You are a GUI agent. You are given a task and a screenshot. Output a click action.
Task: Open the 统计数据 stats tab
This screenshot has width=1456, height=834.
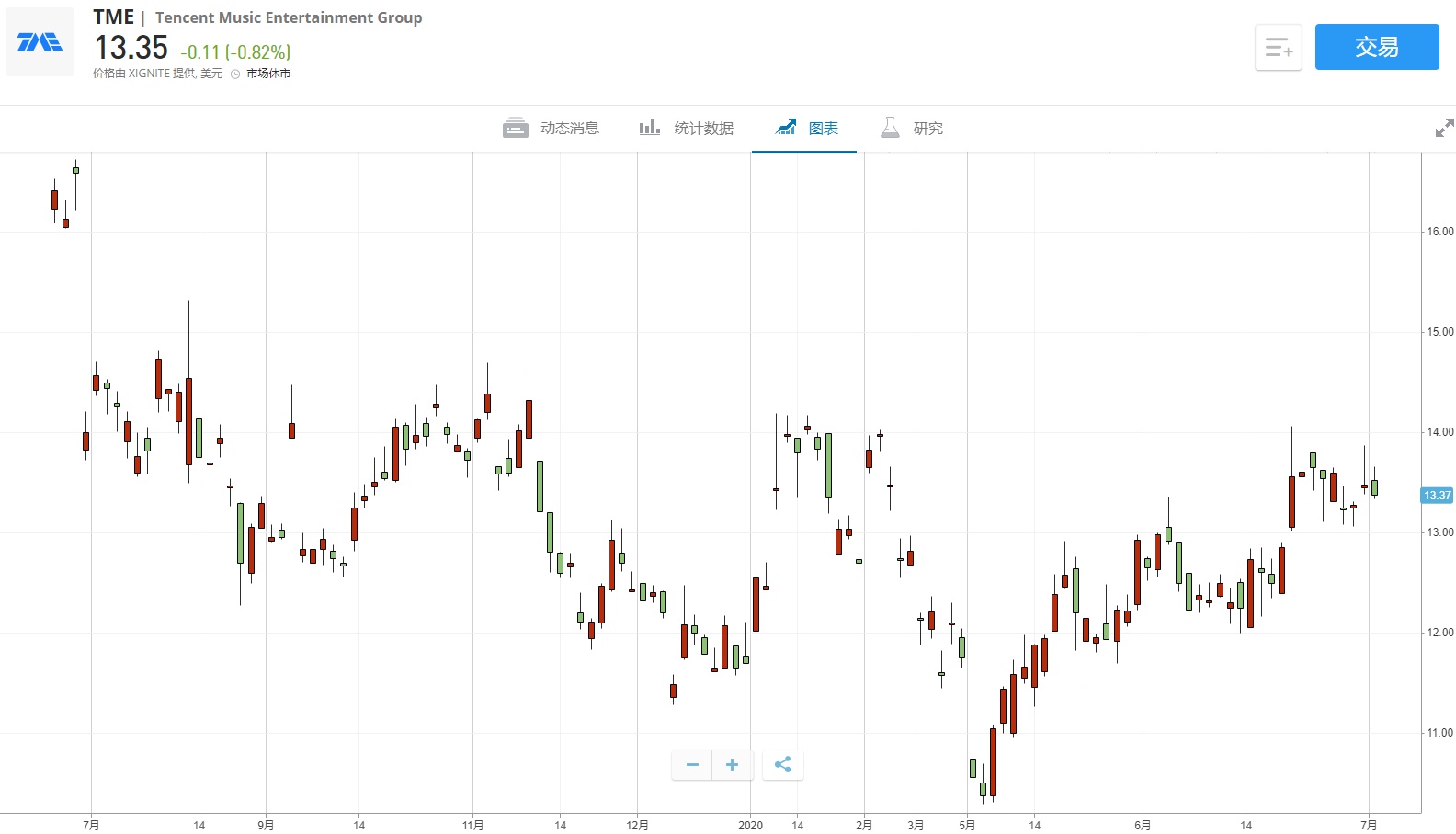click(x=687, y=129)
